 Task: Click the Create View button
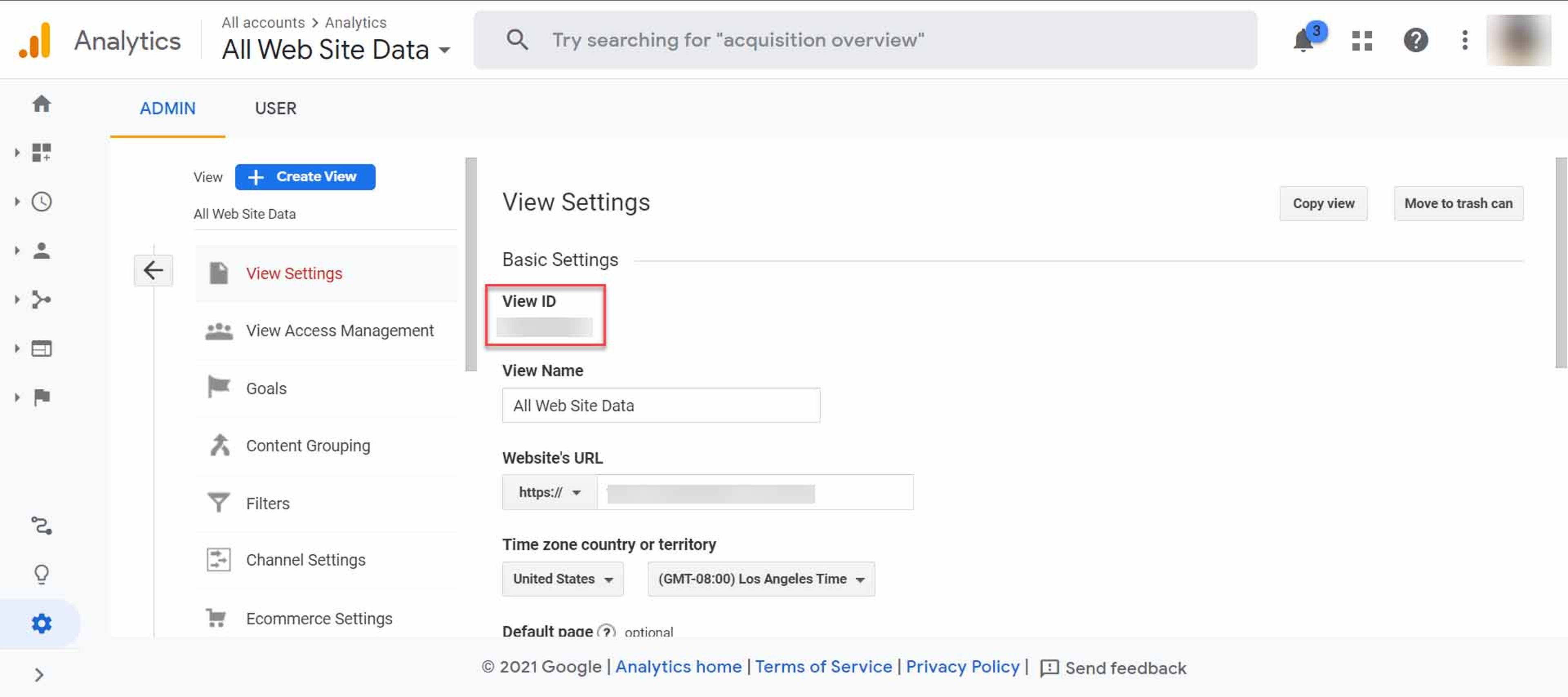click(305, 177)
